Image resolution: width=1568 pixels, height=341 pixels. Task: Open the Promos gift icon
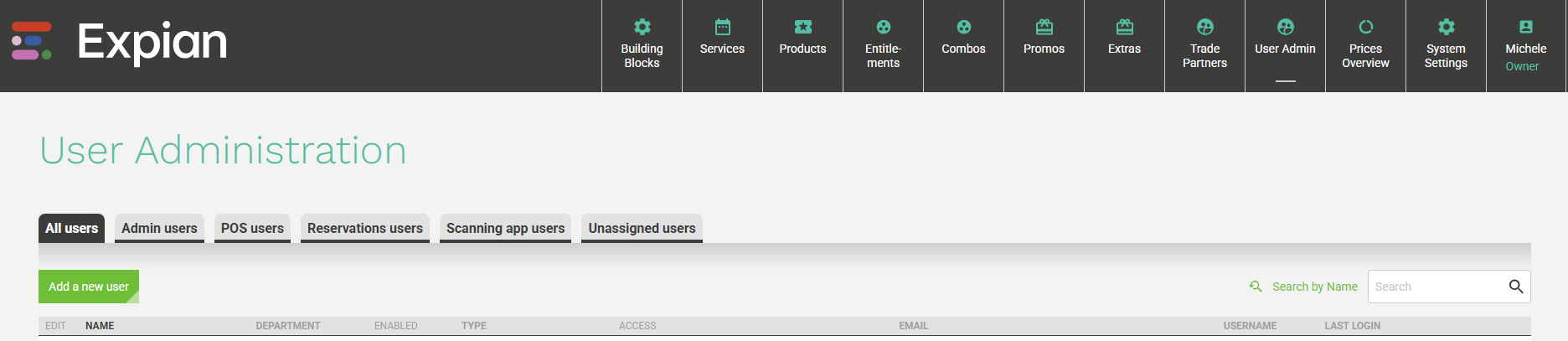click(1044, 27)
